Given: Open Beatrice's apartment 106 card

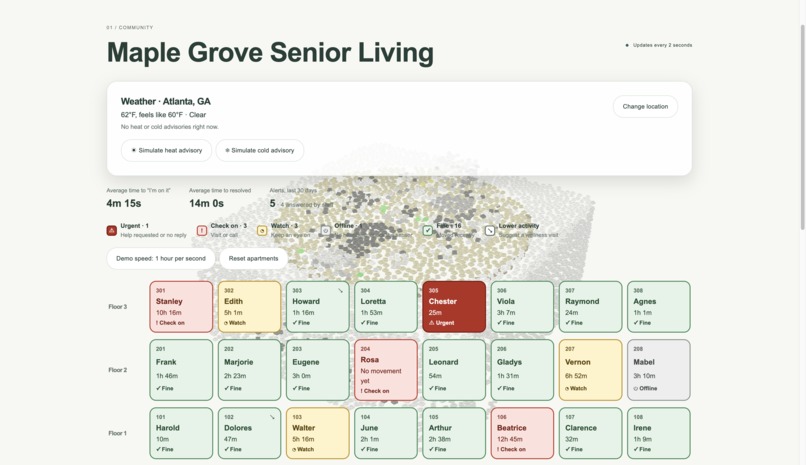Looking at the screenshot, I should tap(522, 433).
